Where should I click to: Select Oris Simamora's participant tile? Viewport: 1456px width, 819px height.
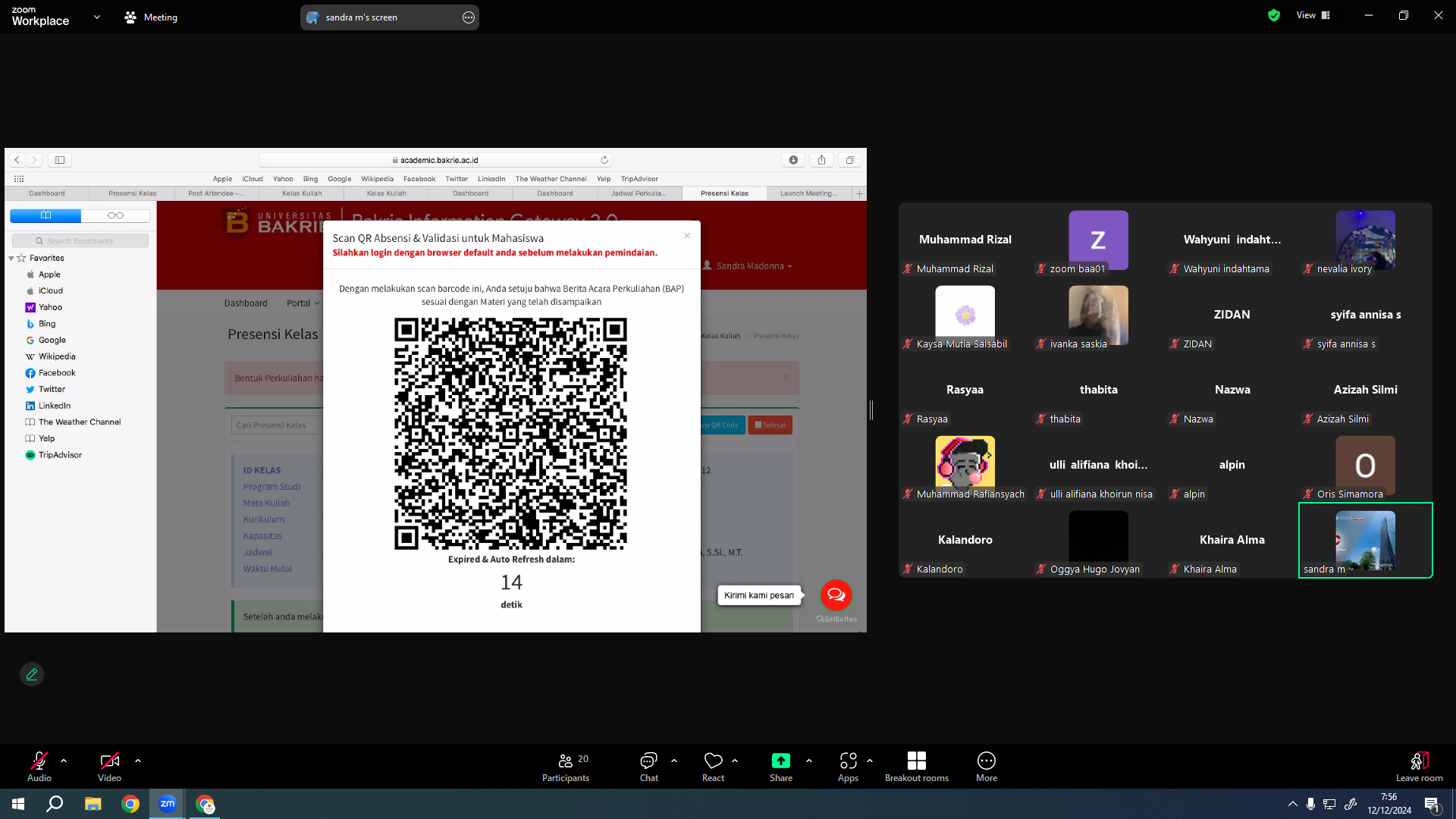(1366, 466)
